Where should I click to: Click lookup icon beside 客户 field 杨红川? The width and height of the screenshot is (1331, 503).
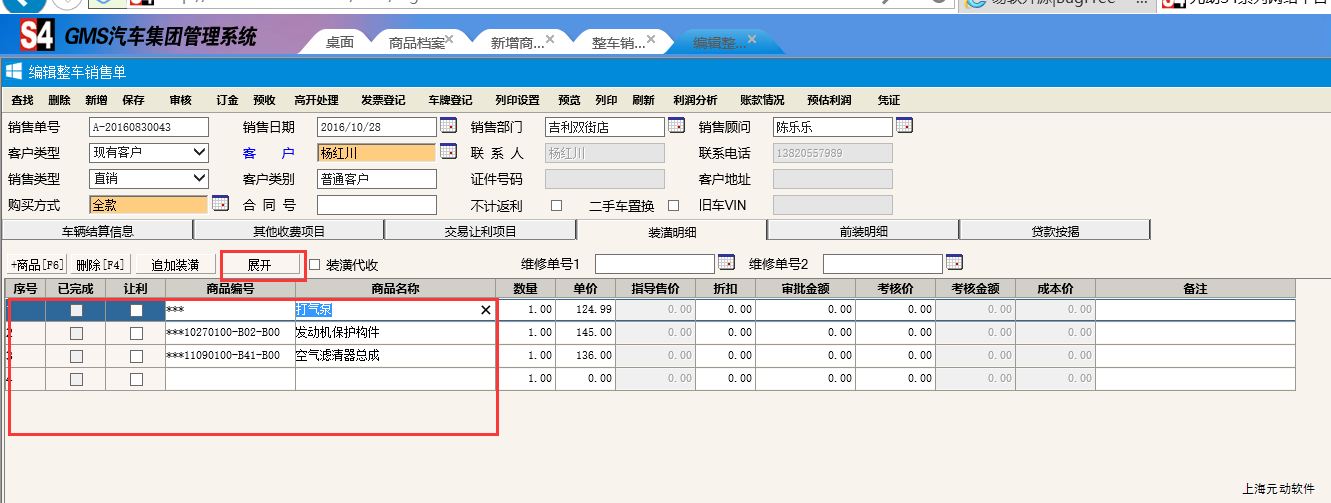448,152
